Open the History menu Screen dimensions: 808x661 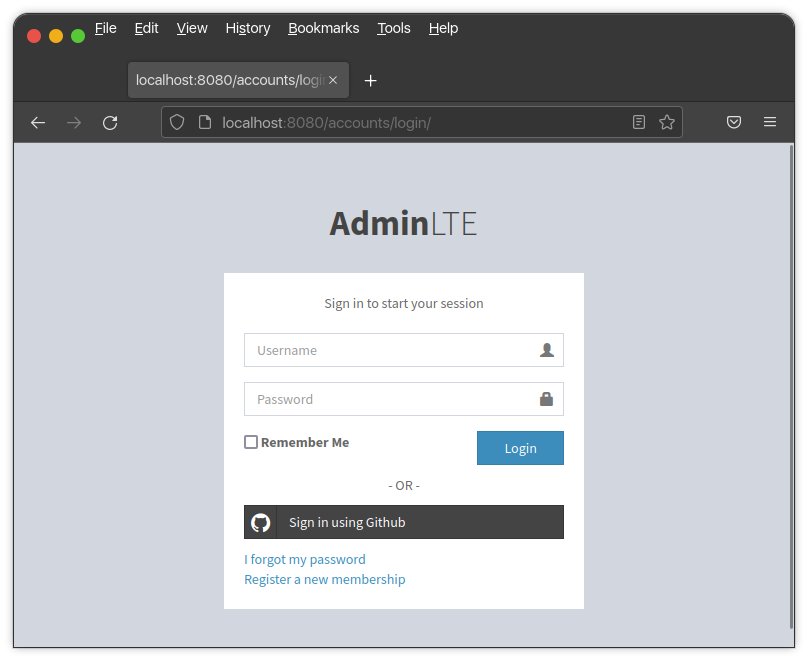pos(248,28)
